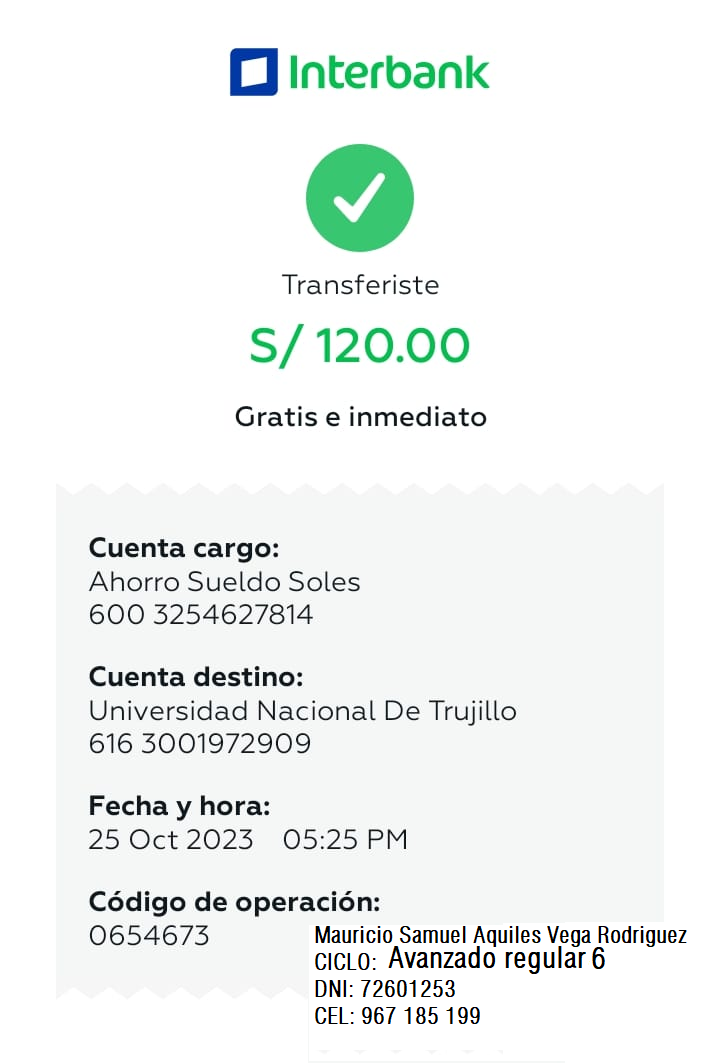Click destination account number 616 3001972909

pos(200,744)
